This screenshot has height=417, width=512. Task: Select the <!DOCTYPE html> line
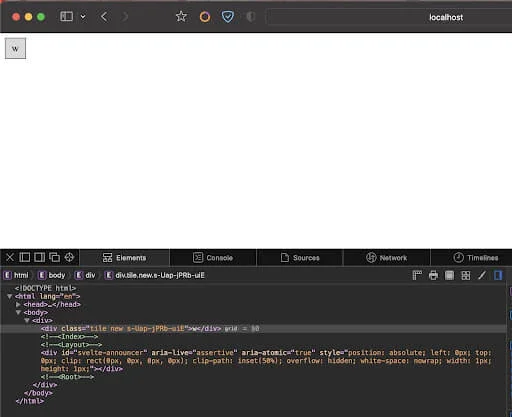click(x=45, y=288)
